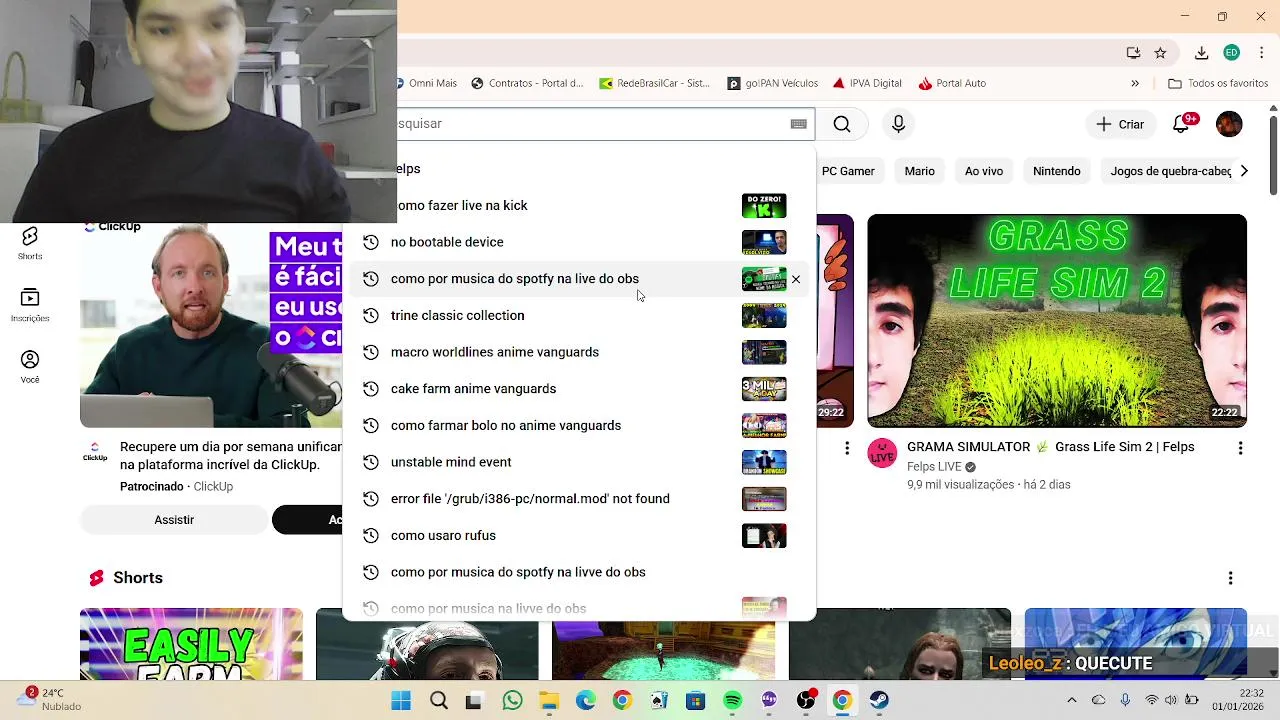The image size is (1280, 720).
Task: Open Spotify from the taskbar
Action: click(x=732, y=700)
